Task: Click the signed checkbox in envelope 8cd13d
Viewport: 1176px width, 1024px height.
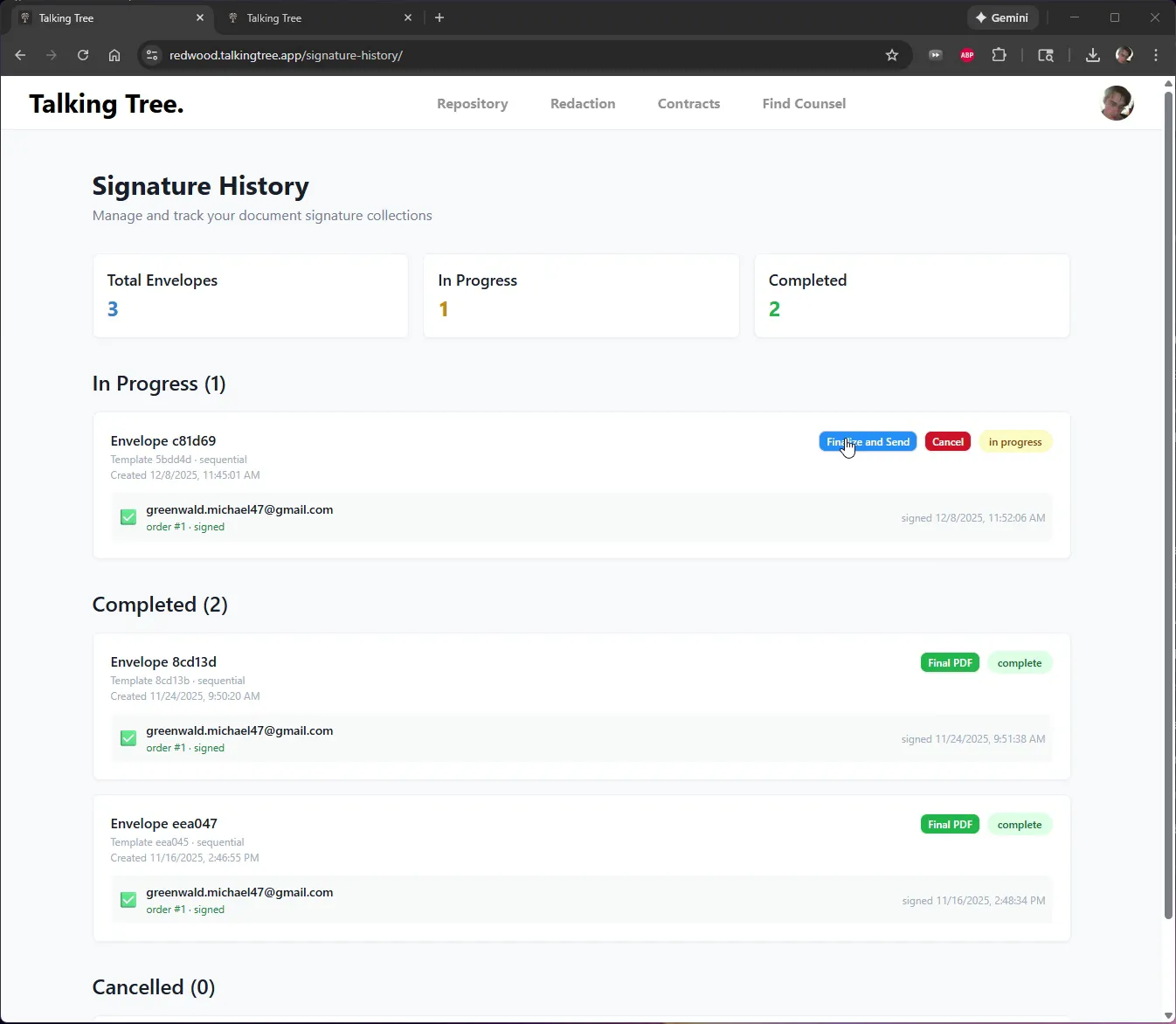Action: click(128, 738)
